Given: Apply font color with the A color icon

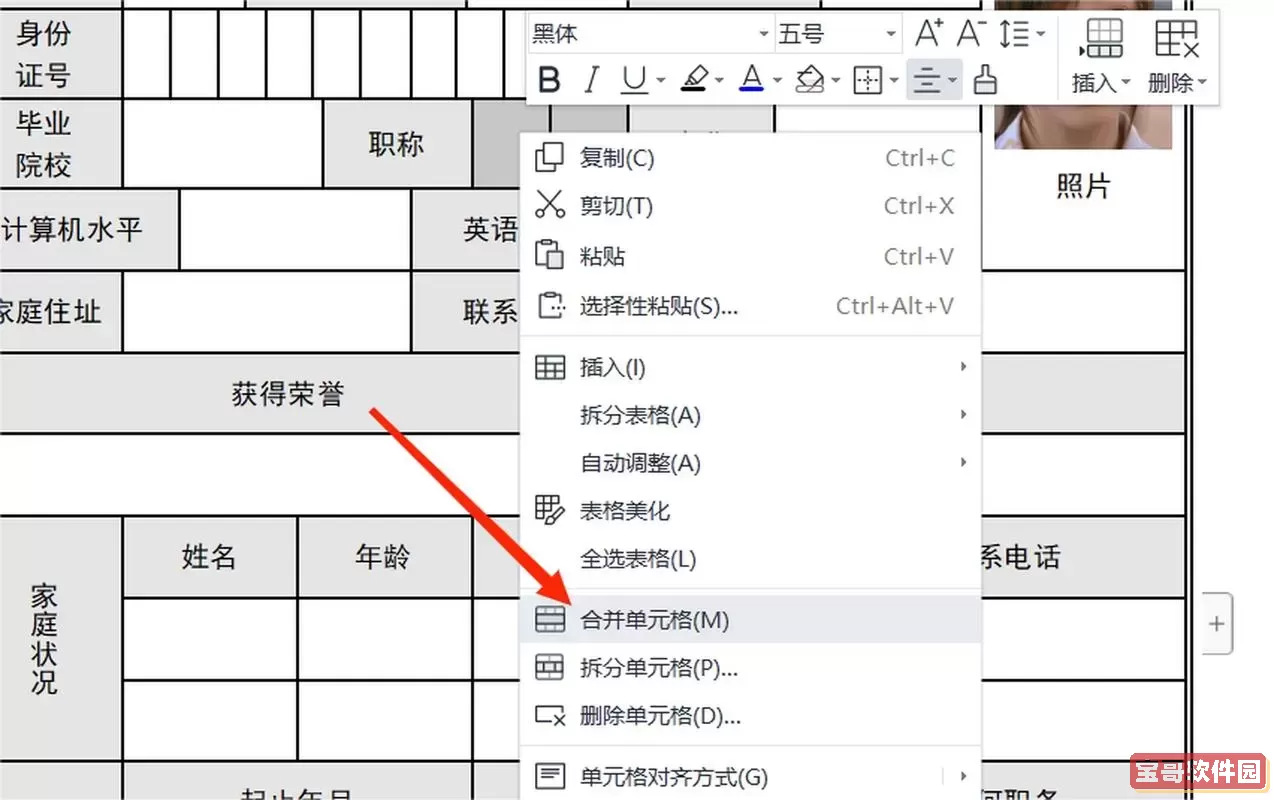Looking at the screenshot, I should (752, 80).
